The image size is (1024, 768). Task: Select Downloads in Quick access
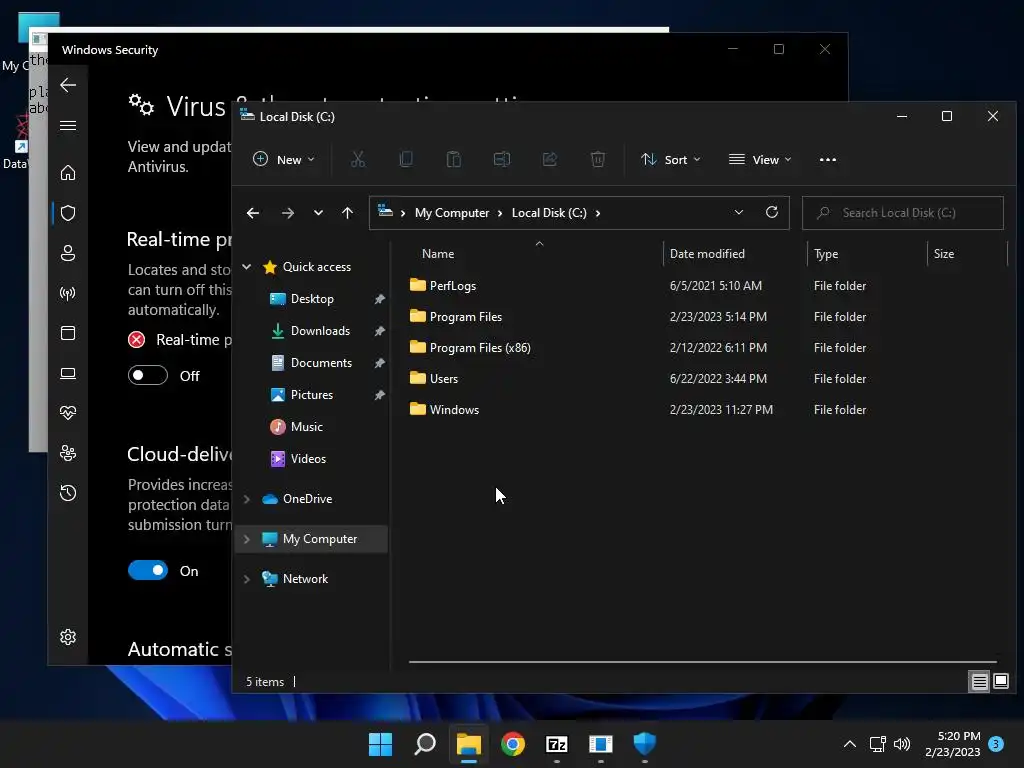click(320, 330)
